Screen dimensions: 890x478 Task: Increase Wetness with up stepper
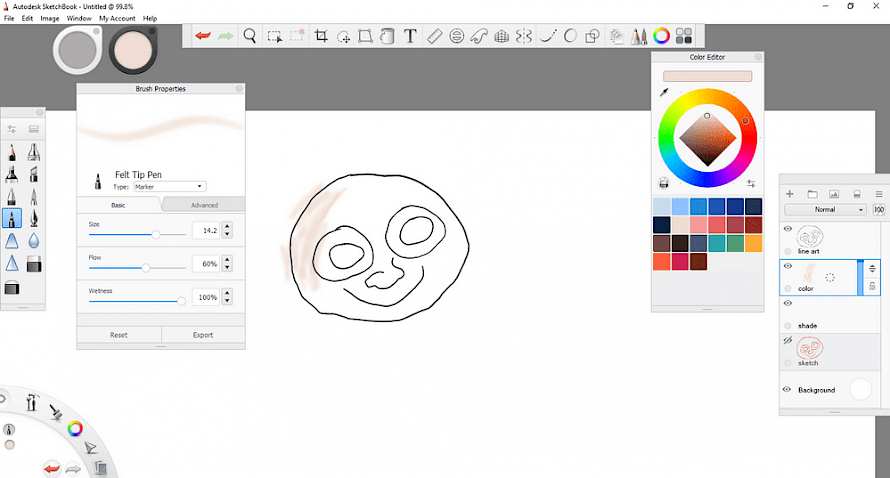tap(228, 293)
